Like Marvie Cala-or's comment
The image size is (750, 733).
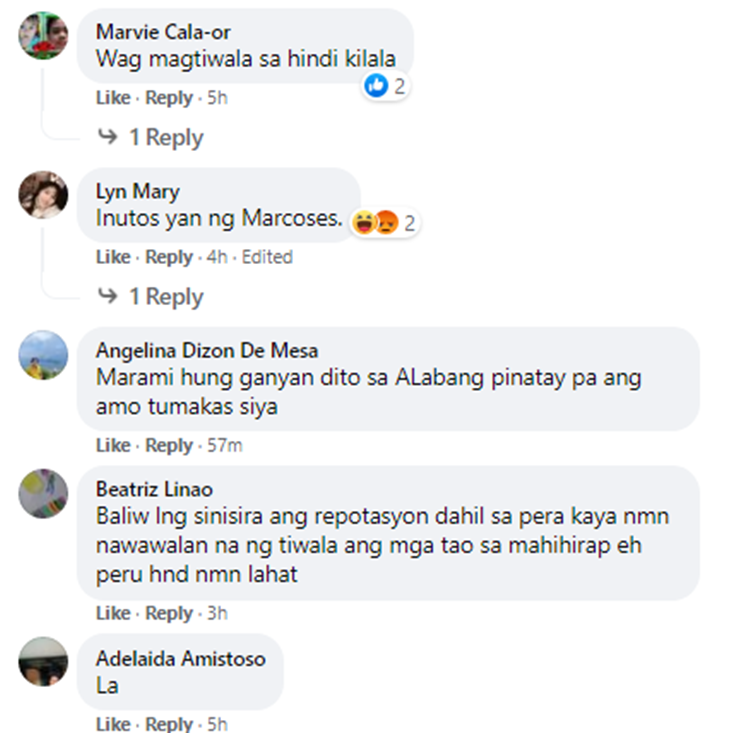(113, 98)
